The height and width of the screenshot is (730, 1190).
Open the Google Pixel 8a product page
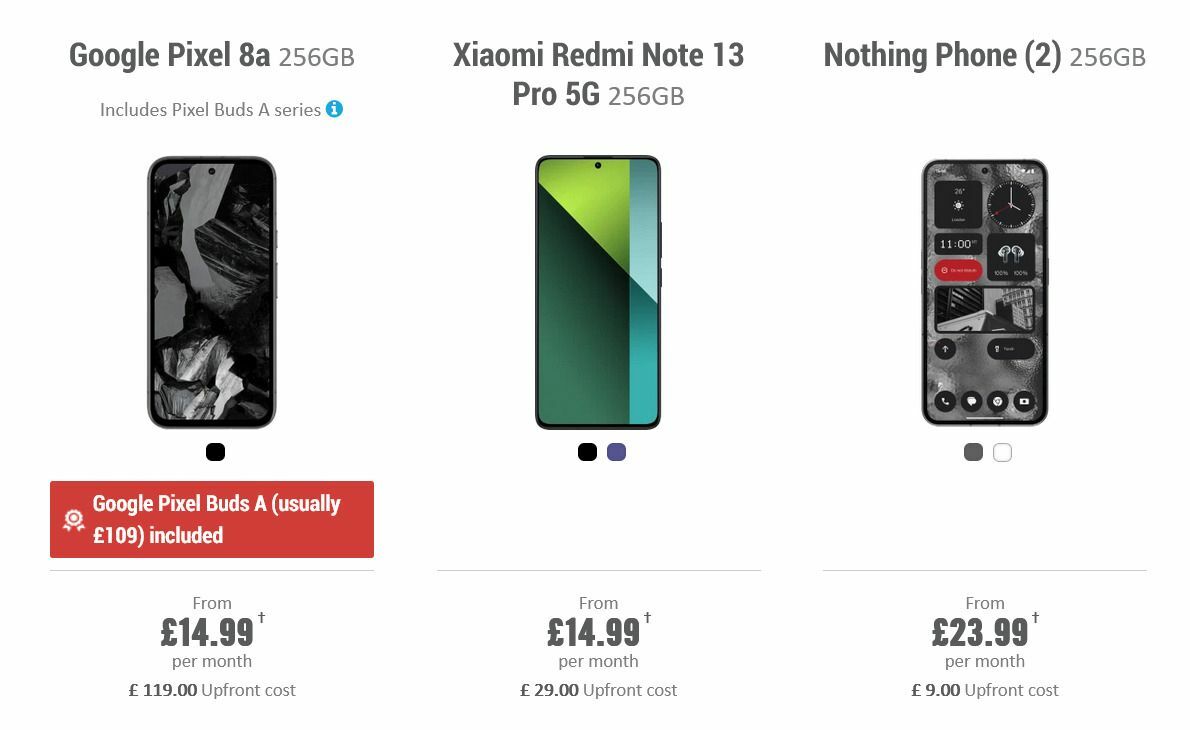(211, 55)
